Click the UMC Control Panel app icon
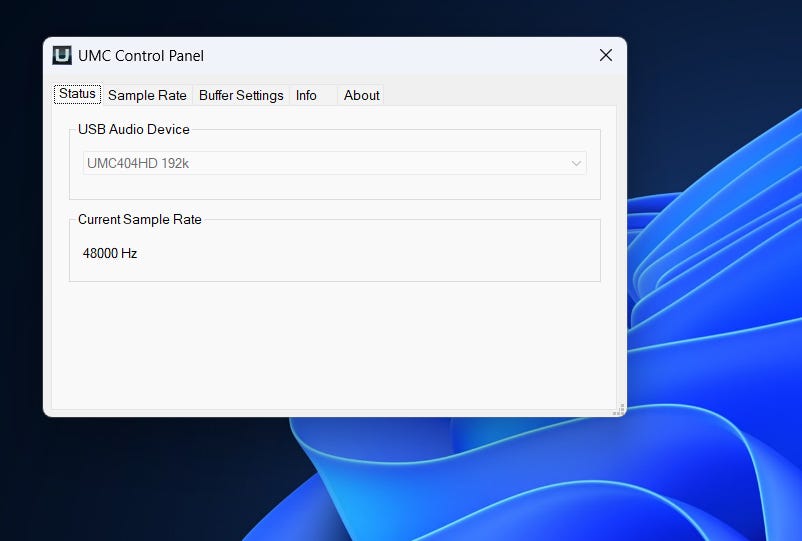The width and height of the screenshot is (802, 541). [x=62, y=55]
